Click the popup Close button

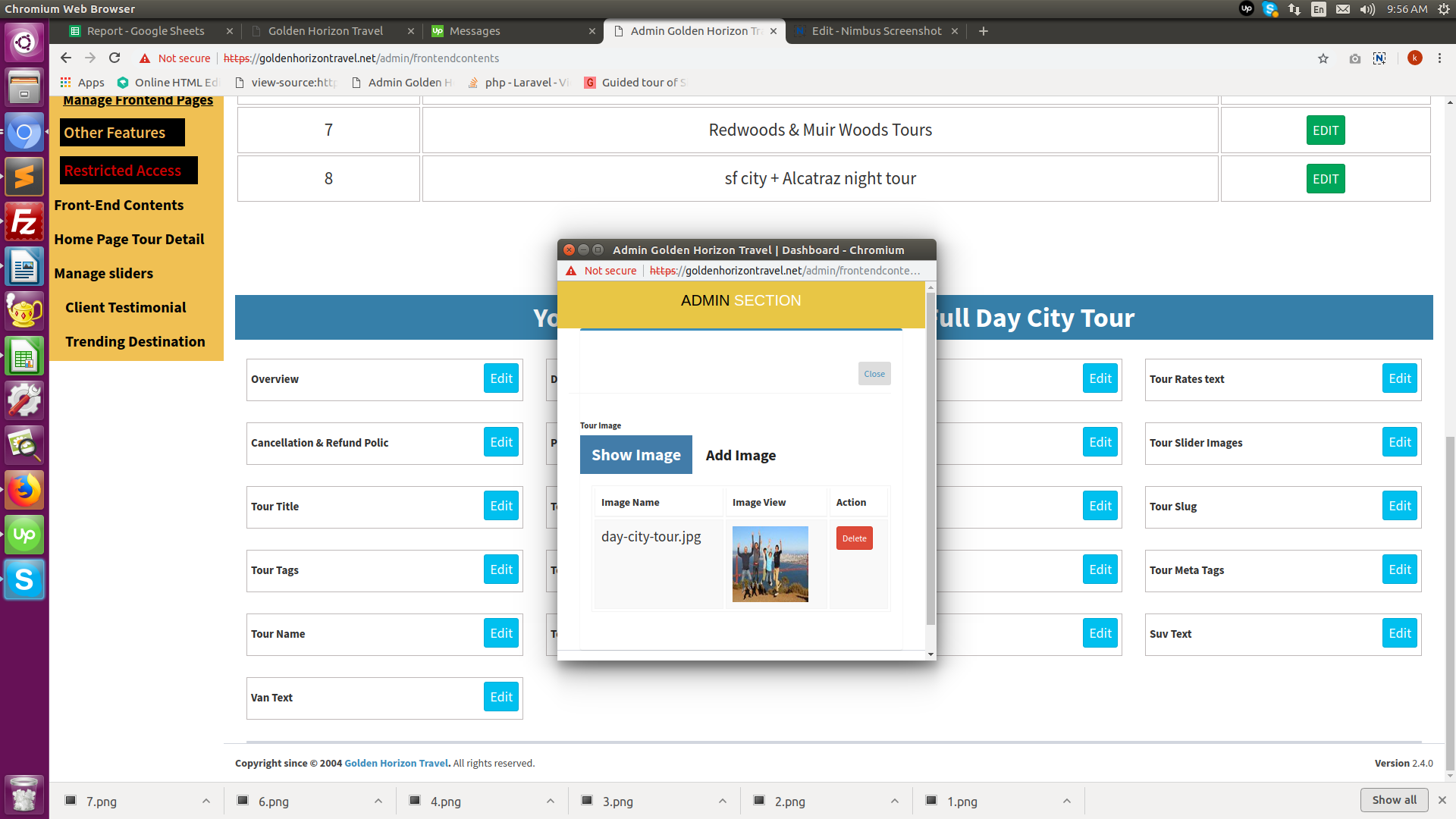tap(874, 374)
